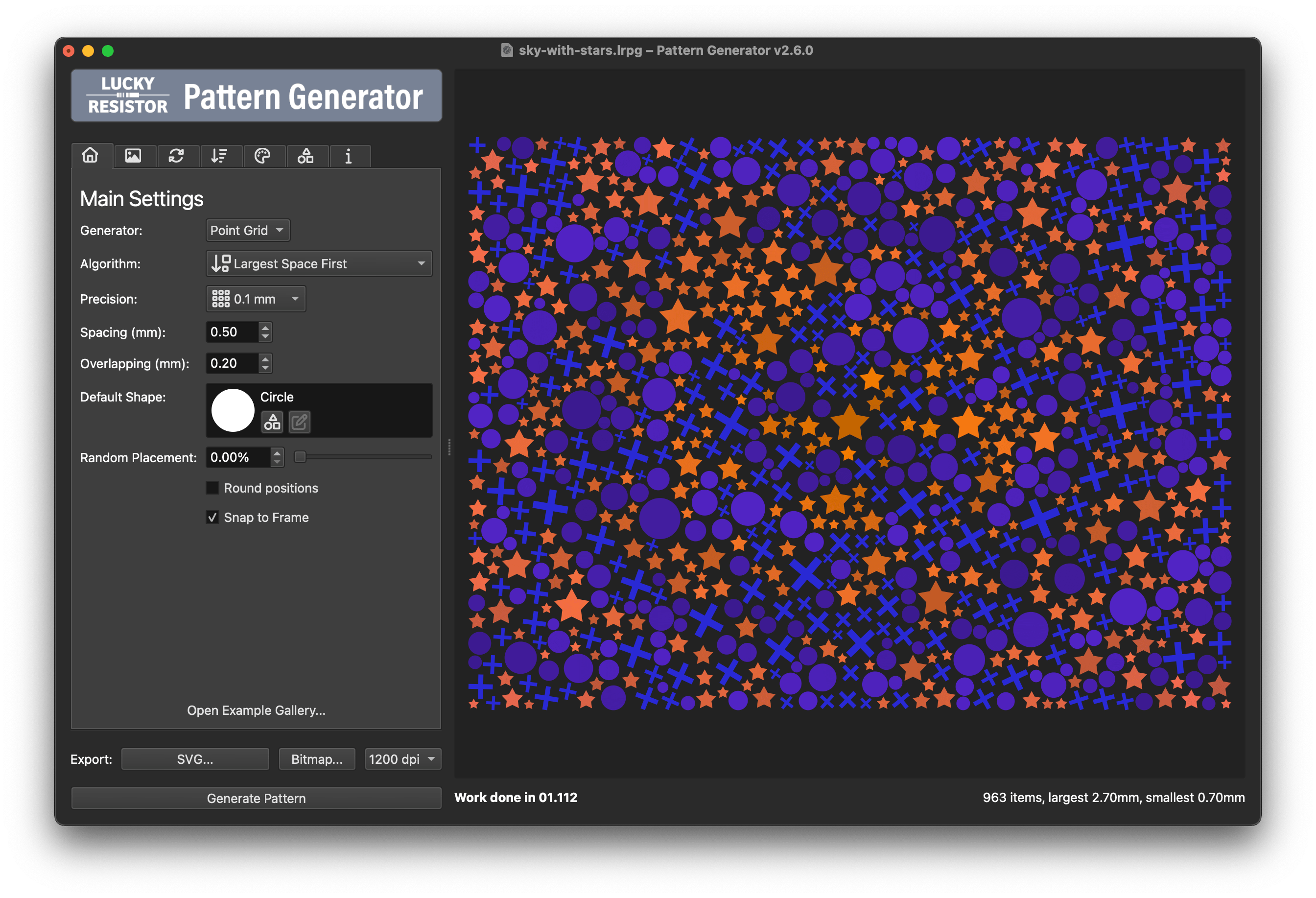Click the Bitmap... export button
The width and height of the screenshot is (1316, 898).
coord(317,759)
